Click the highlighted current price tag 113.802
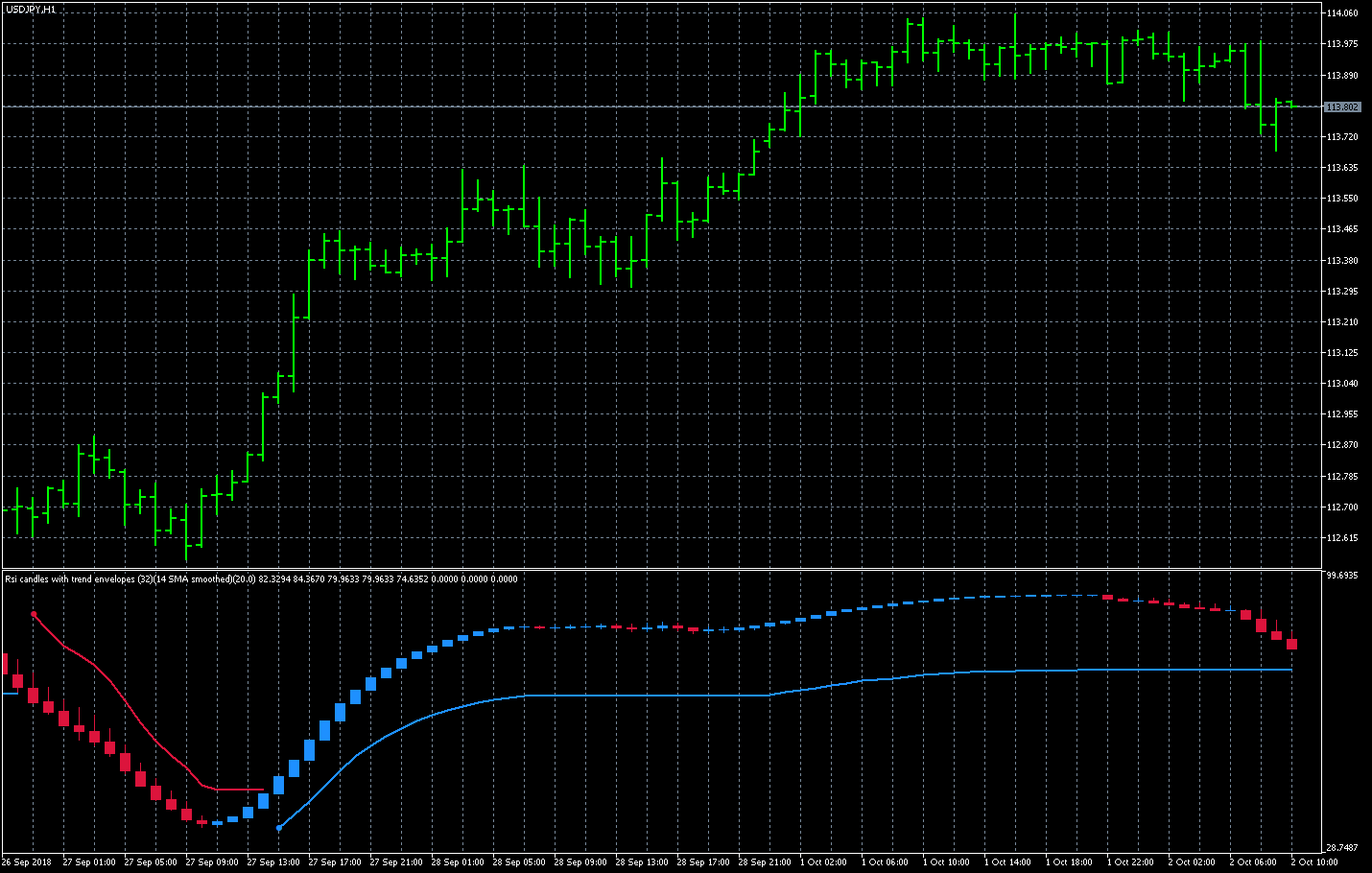This screenshot has height=873, width=1372. coord(1342,106)
